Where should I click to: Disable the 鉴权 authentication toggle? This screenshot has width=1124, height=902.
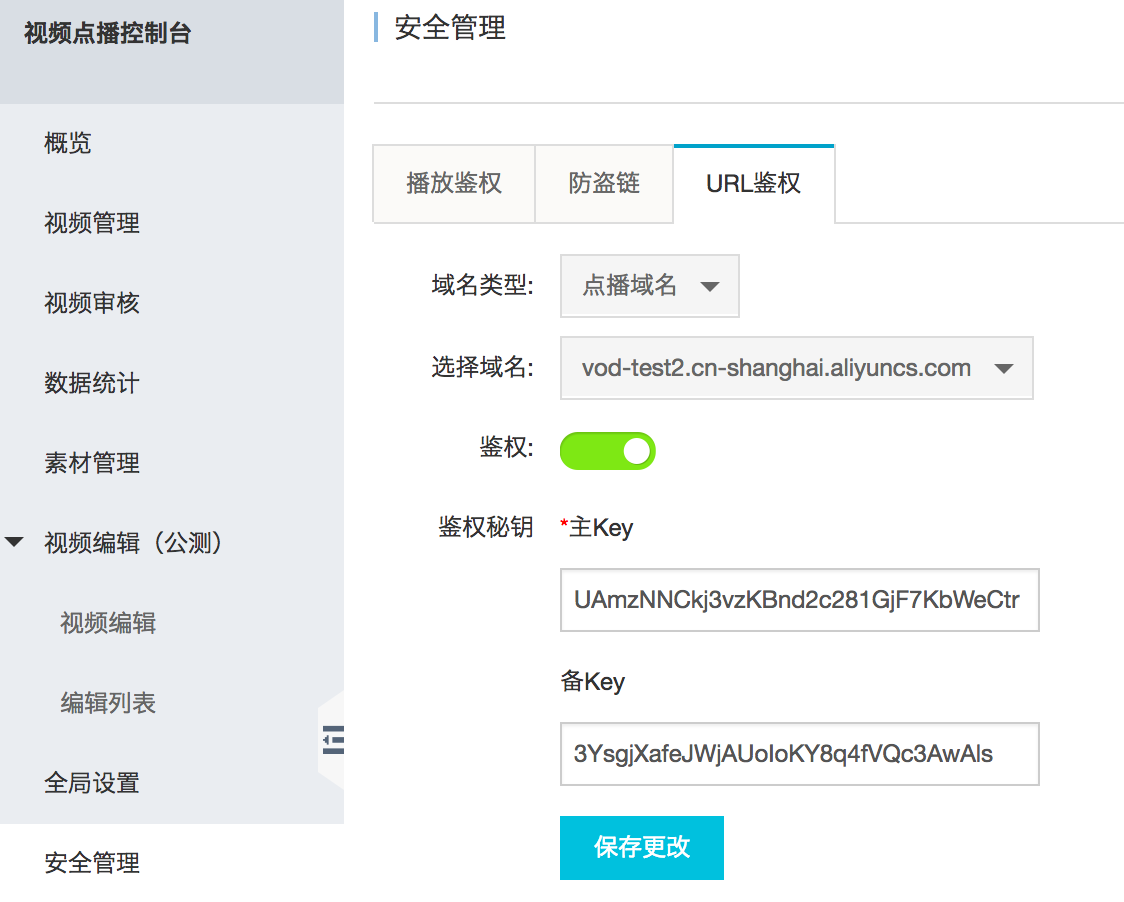coord(607,451)
